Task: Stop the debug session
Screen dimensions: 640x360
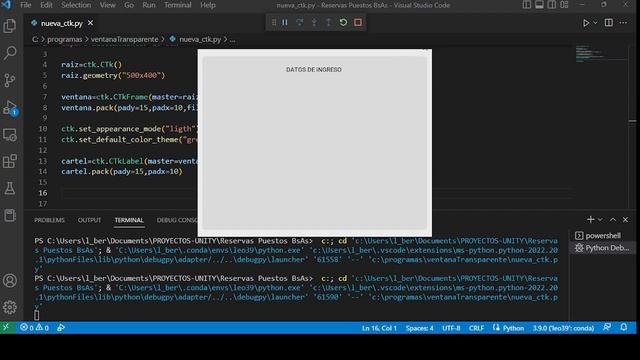Action: tap(358, 22)
